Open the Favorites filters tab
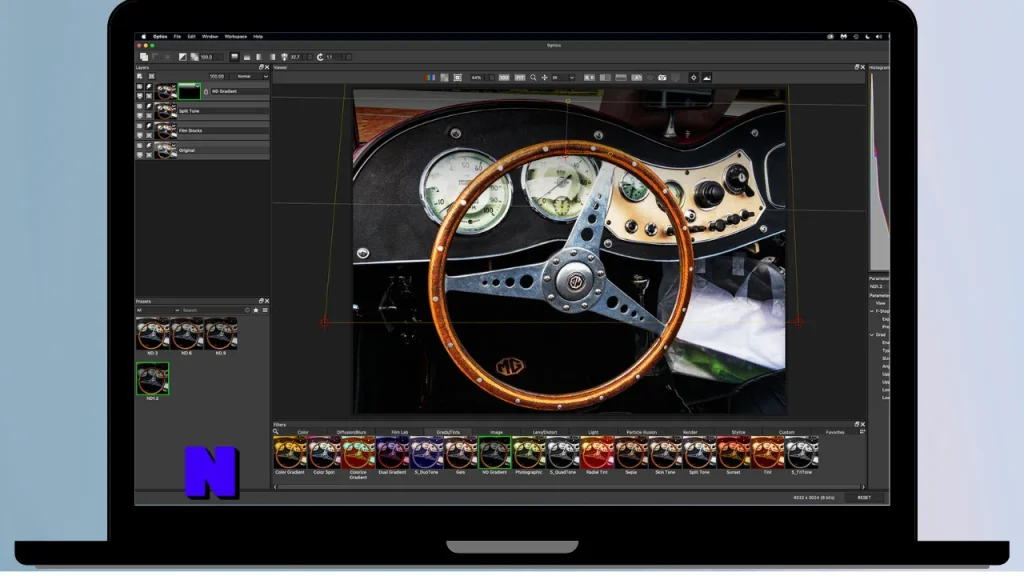 coord(835,432)
